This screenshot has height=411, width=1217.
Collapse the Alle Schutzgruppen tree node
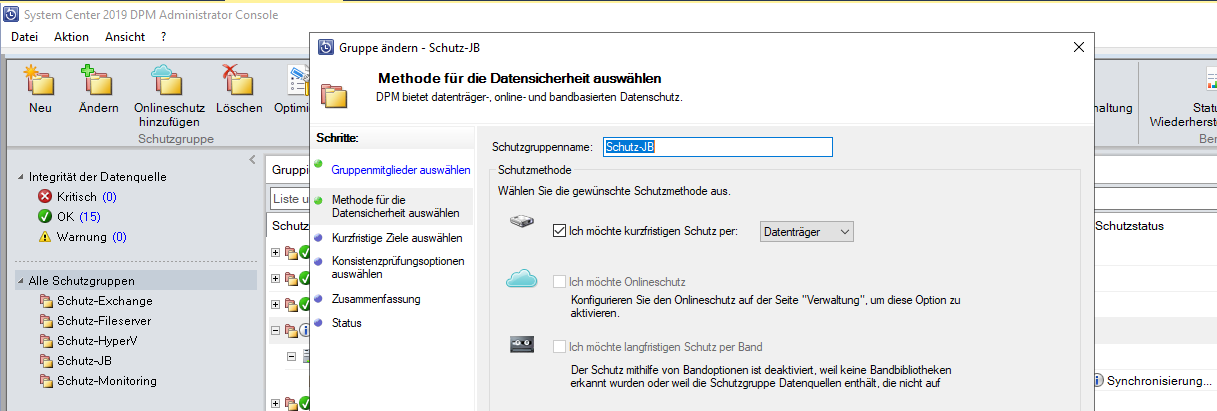point(22,281)
